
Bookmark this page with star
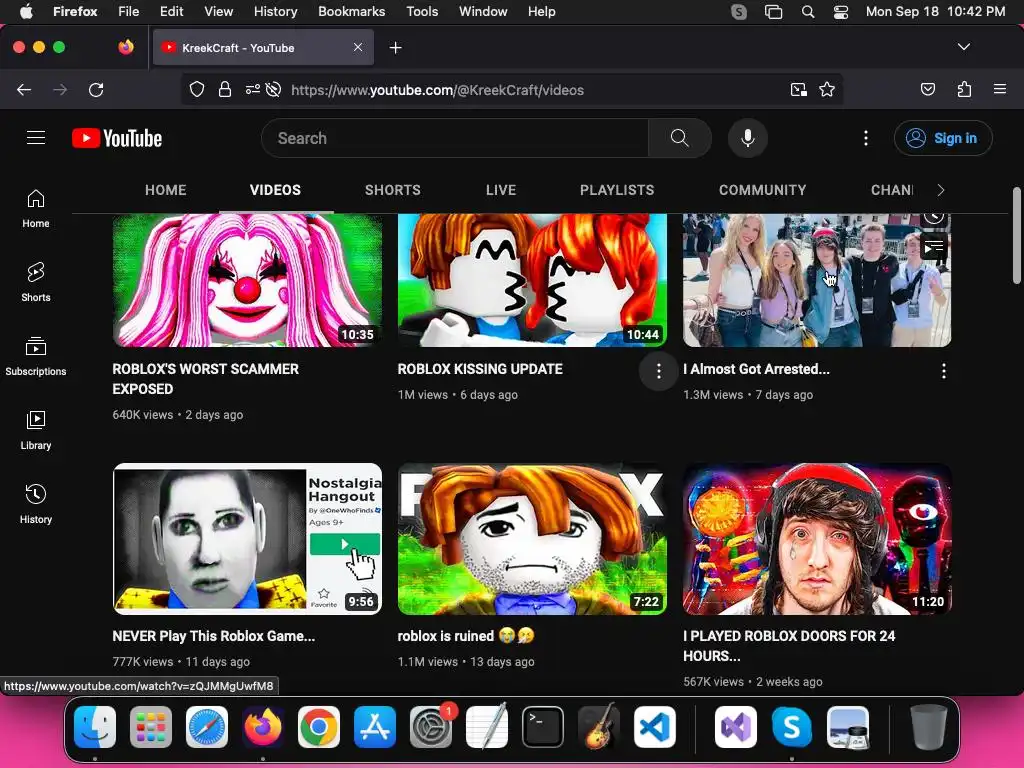(827, 89)
